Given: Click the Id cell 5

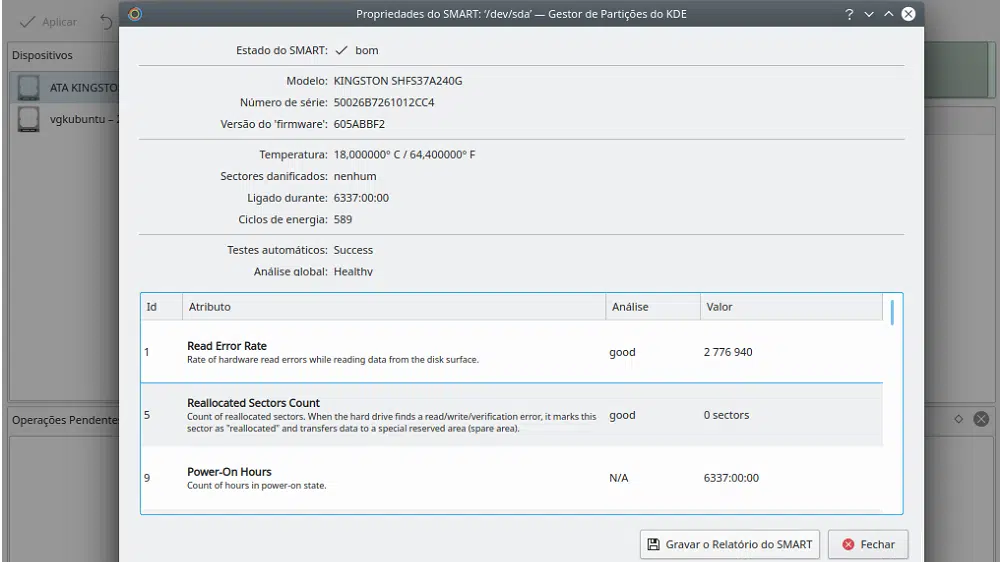Looking at the screenshot, I should [147, 415].
